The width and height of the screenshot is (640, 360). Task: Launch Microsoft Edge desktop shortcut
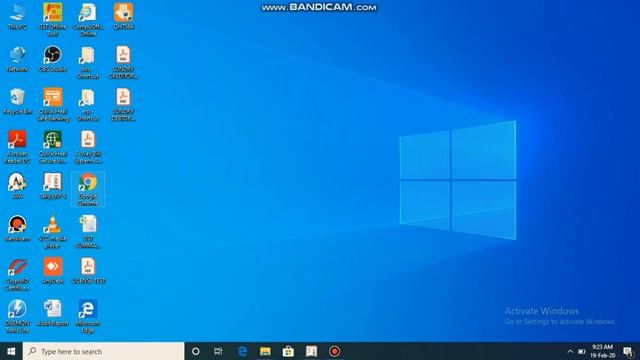pos(88,316)
